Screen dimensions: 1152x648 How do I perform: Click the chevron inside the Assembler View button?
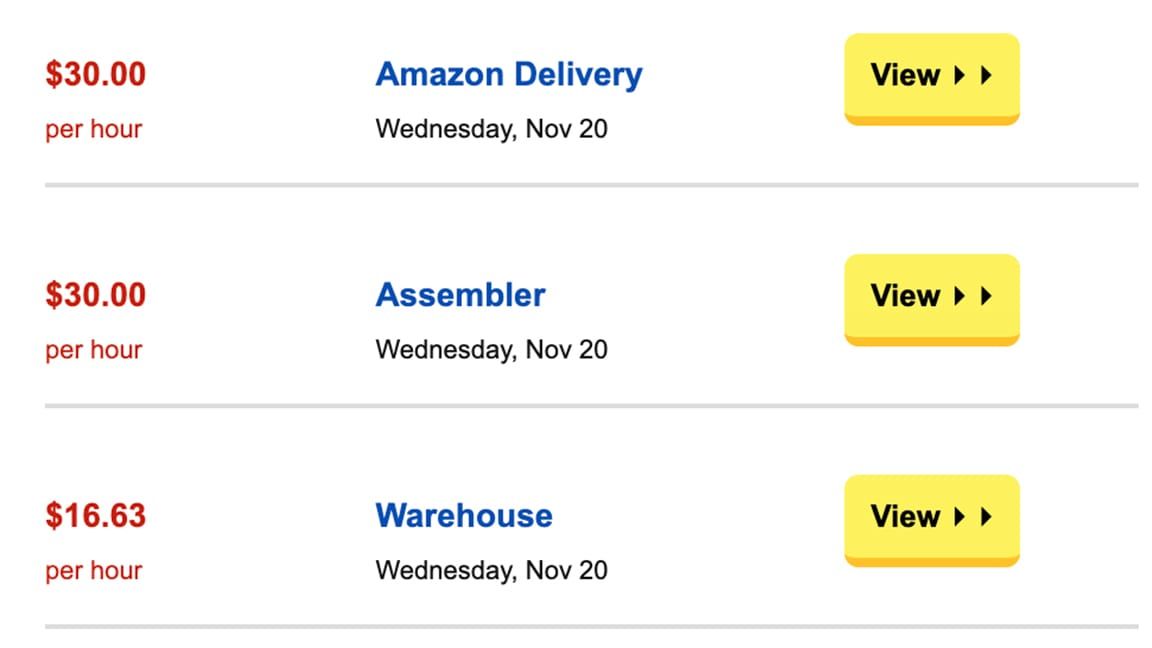coord(972,295)
